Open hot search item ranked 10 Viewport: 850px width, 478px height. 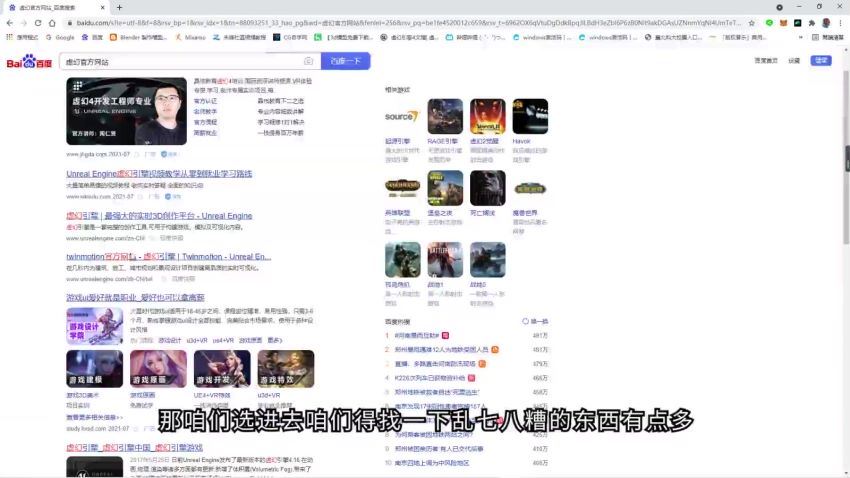432,463
